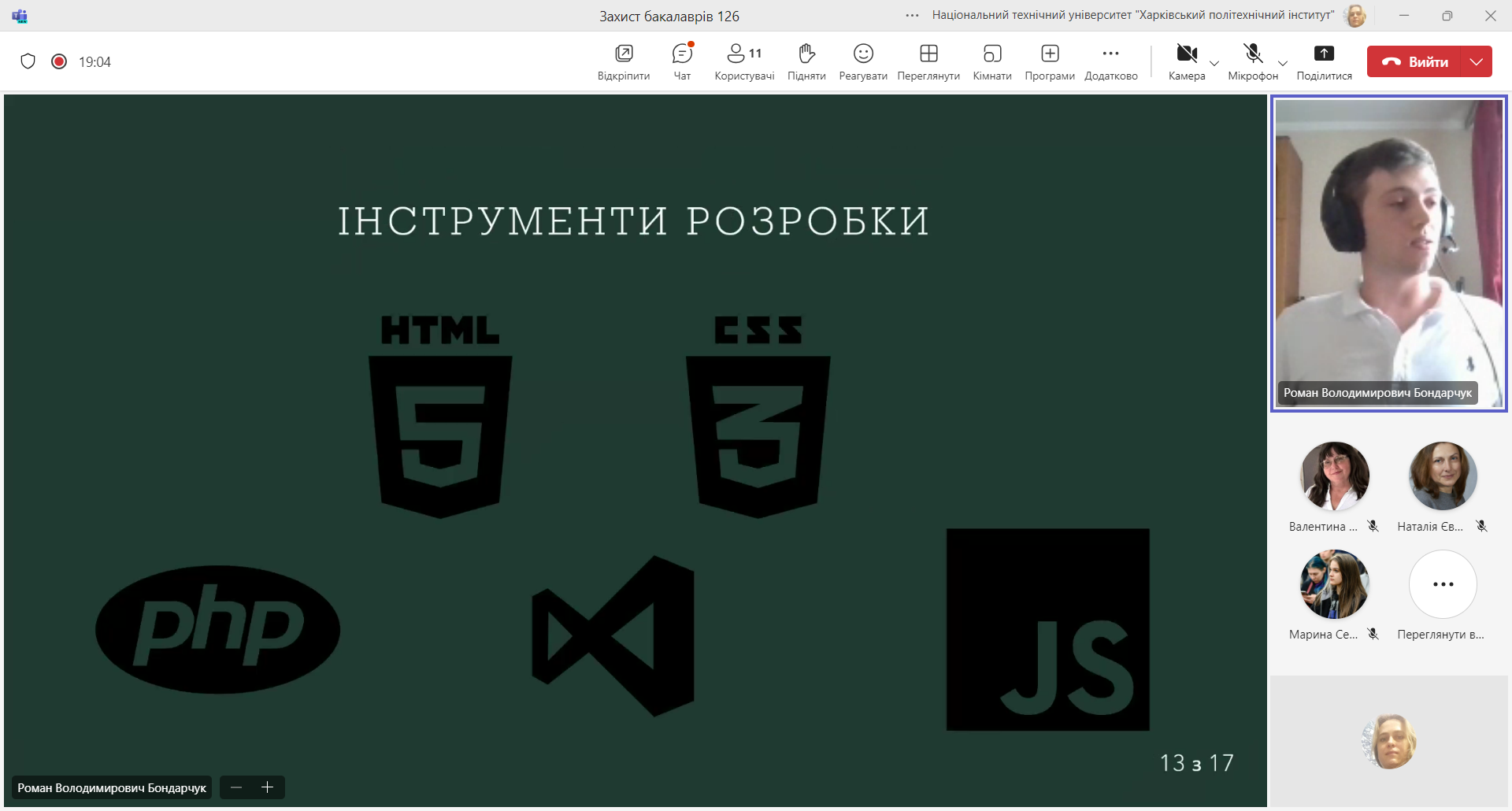This screenshot has width=1512, height=811.
Task: Expand the camera options arrow
Action: (x=1214, y=63)
